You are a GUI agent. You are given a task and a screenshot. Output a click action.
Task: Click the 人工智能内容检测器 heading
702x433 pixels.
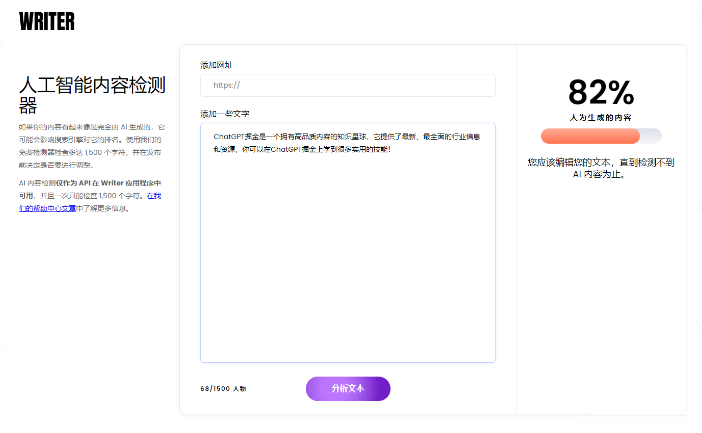click(x=92, y=95)
